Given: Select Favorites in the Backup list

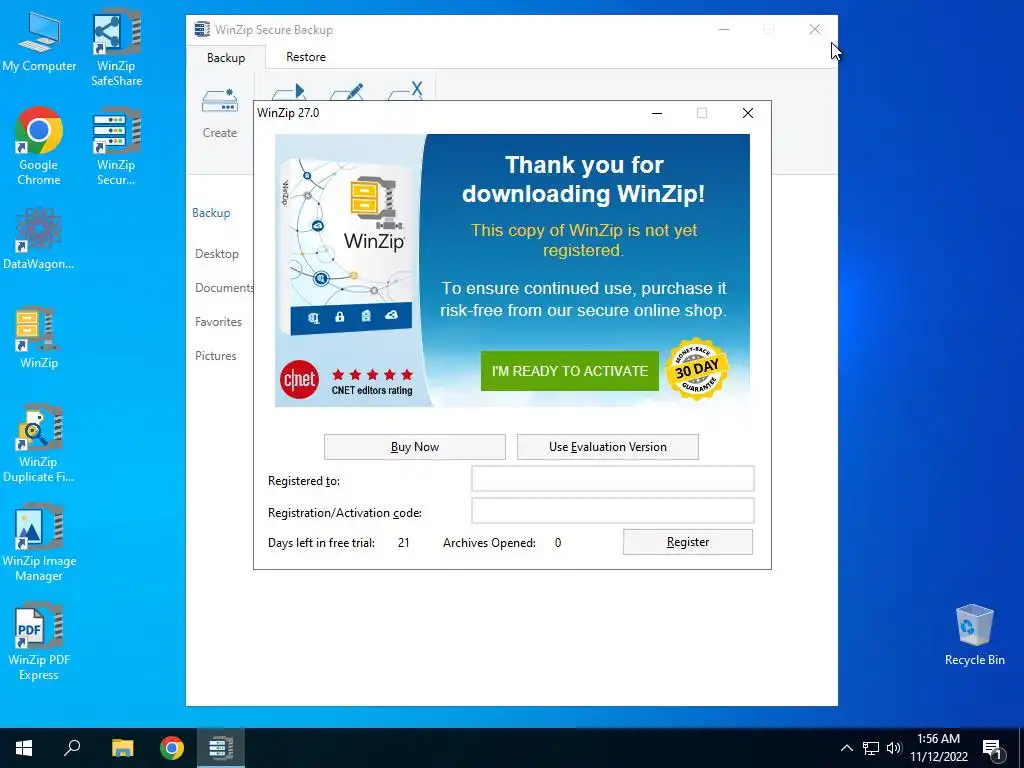Looking at the screenshot, I should tap(218, 322).
